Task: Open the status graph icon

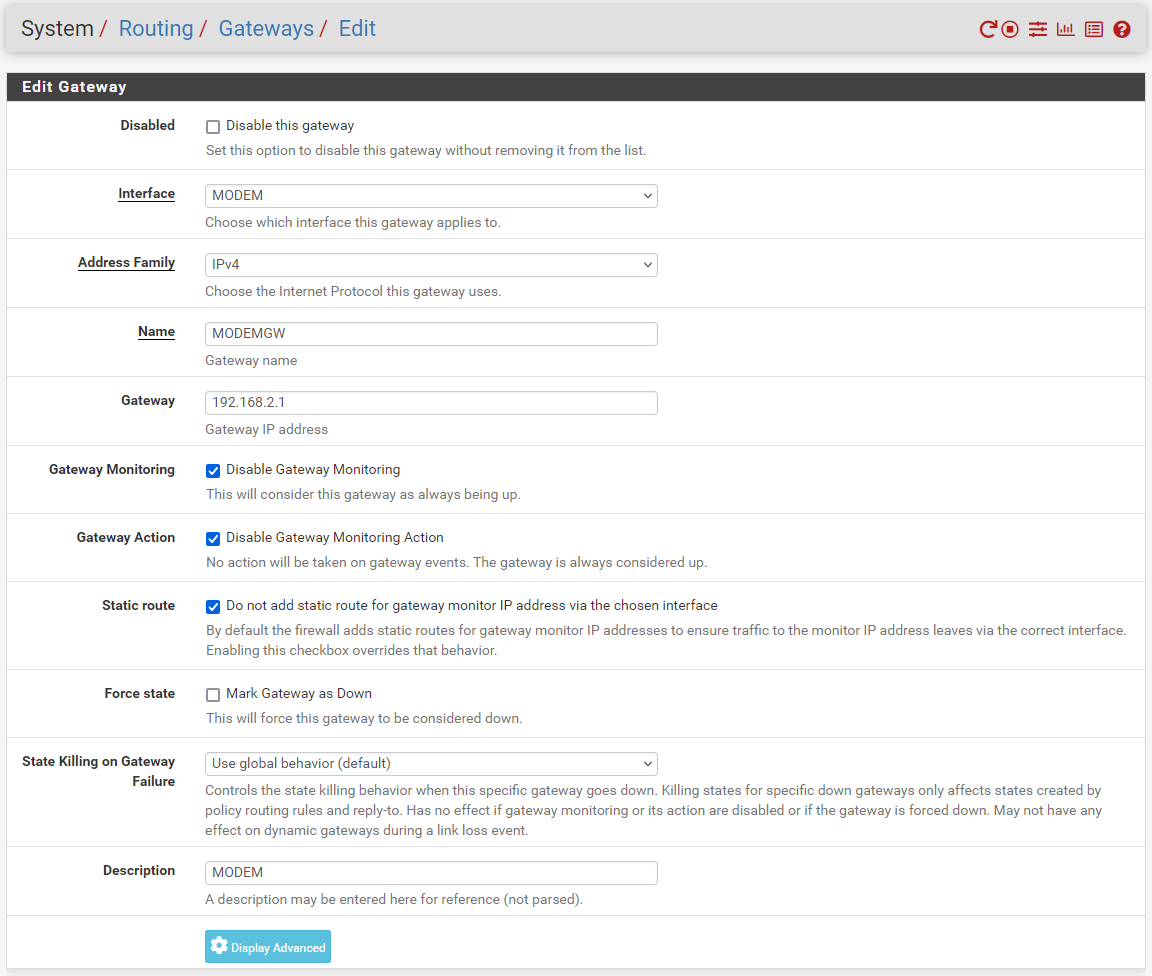Action: click(1065, 29)
